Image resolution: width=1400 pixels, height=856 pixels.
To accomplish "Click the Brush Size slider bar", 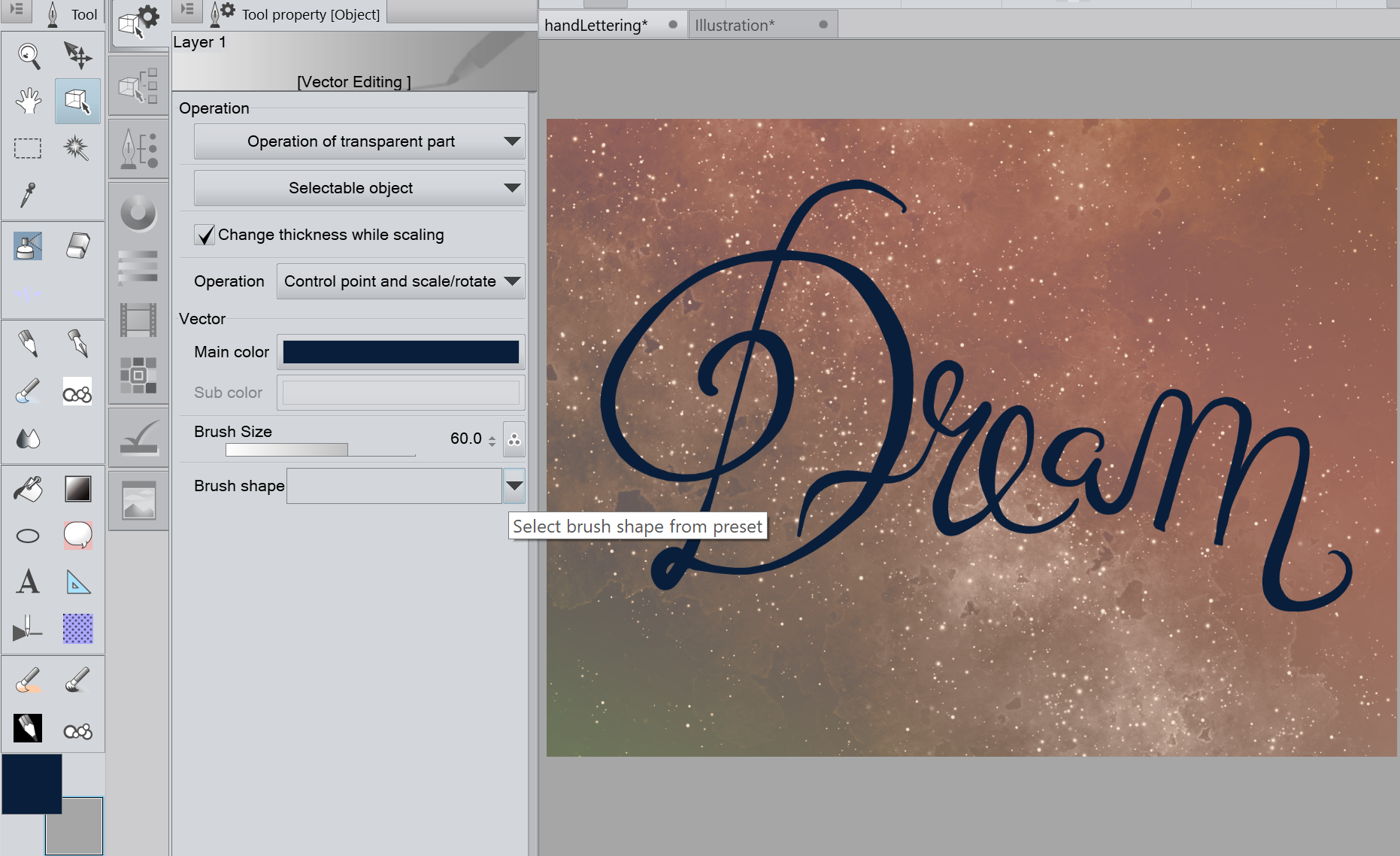I will 320,450.
